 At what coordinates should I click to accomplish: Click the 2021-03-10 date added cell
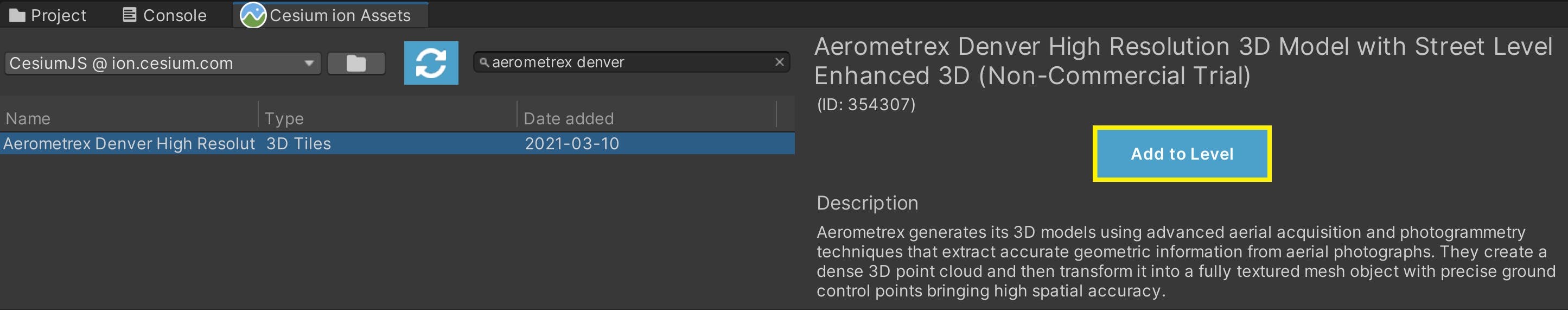571,144
